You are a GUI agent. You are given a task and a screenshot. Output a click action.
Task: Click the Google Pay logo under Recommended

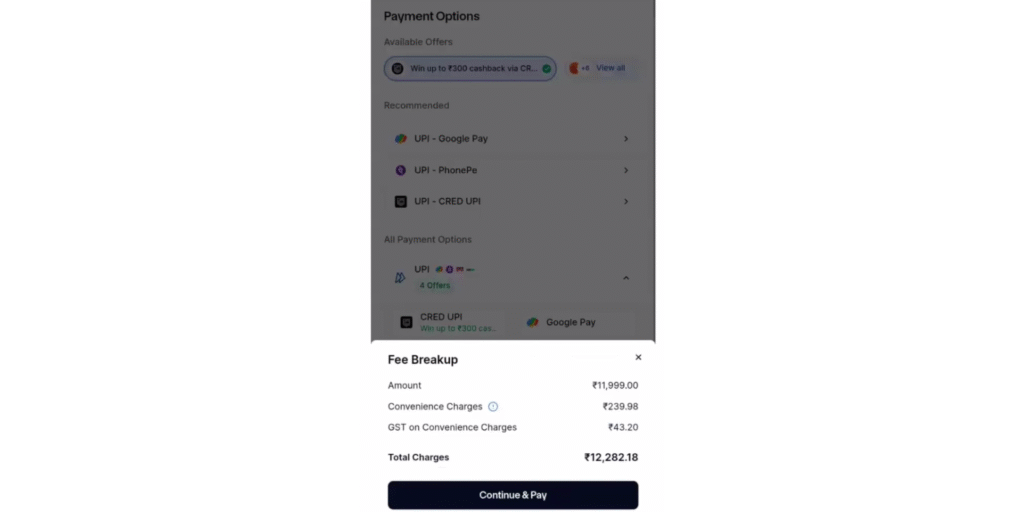400,139
